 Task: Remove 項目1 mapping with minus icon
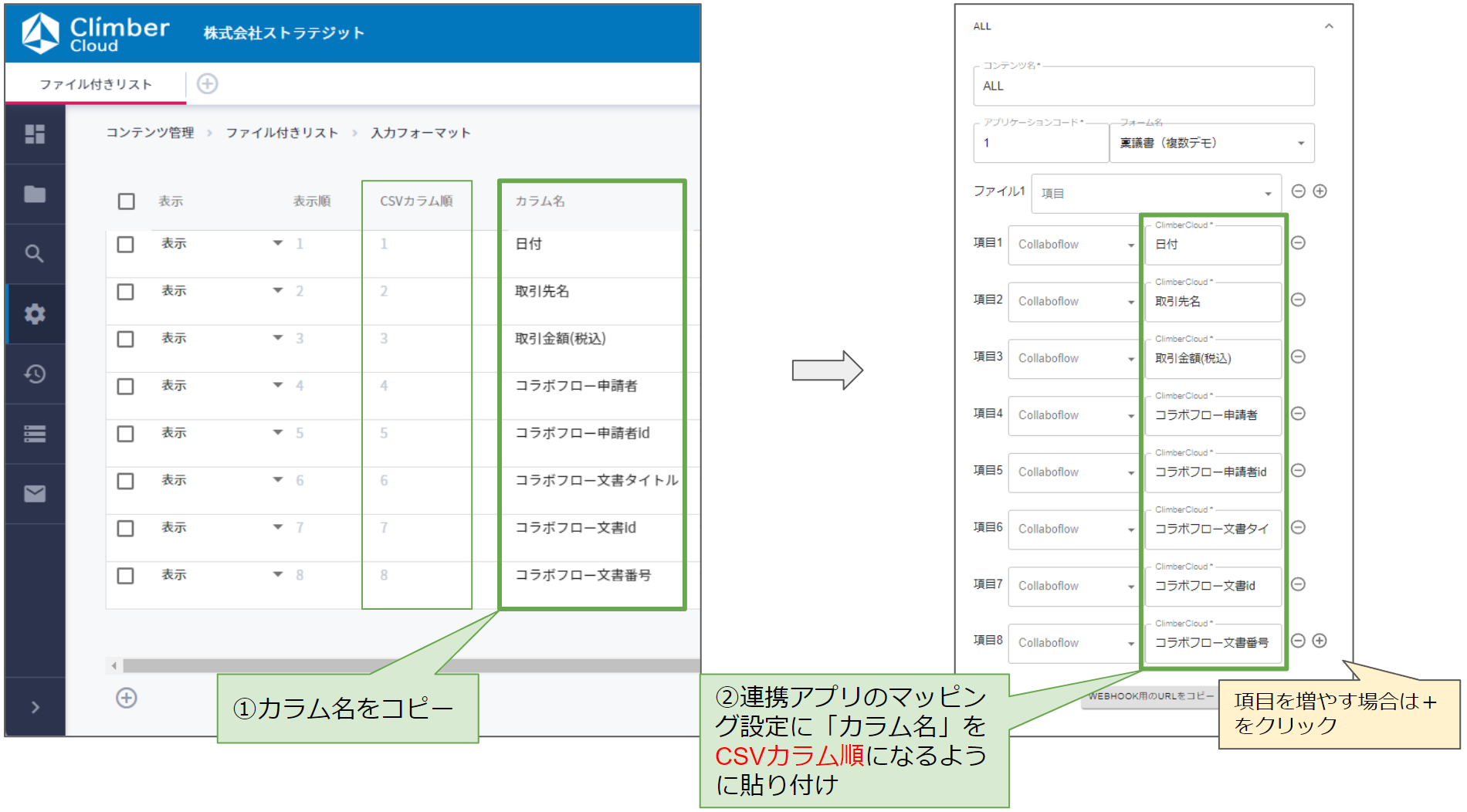pyautogui.click(x=1299, y=243)
